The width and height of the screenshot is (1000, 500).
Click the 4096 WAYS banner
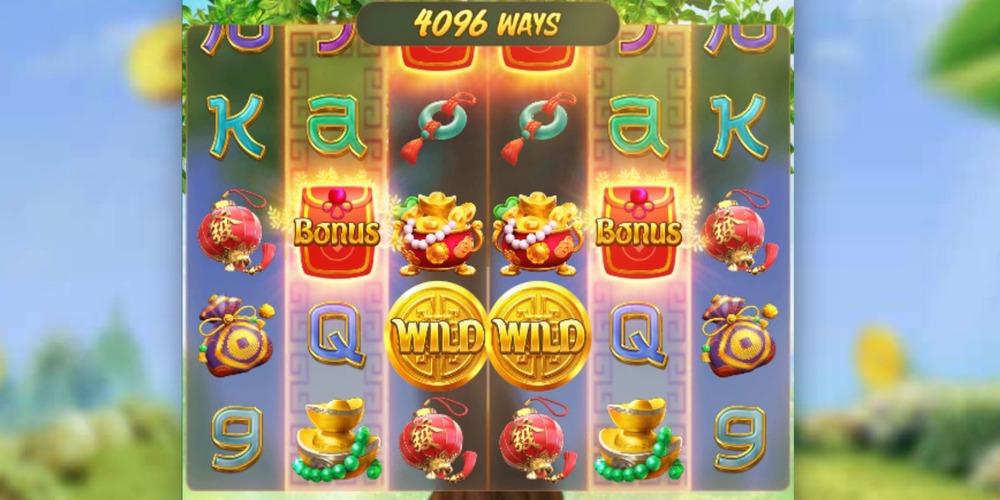coord(487,24)
